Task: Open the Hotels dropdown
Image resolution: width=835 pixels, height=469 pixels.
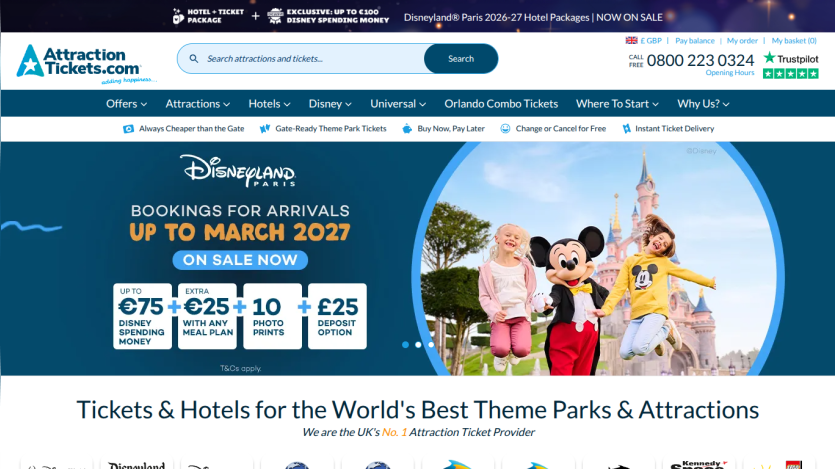Action: click(x=269, y=104)
